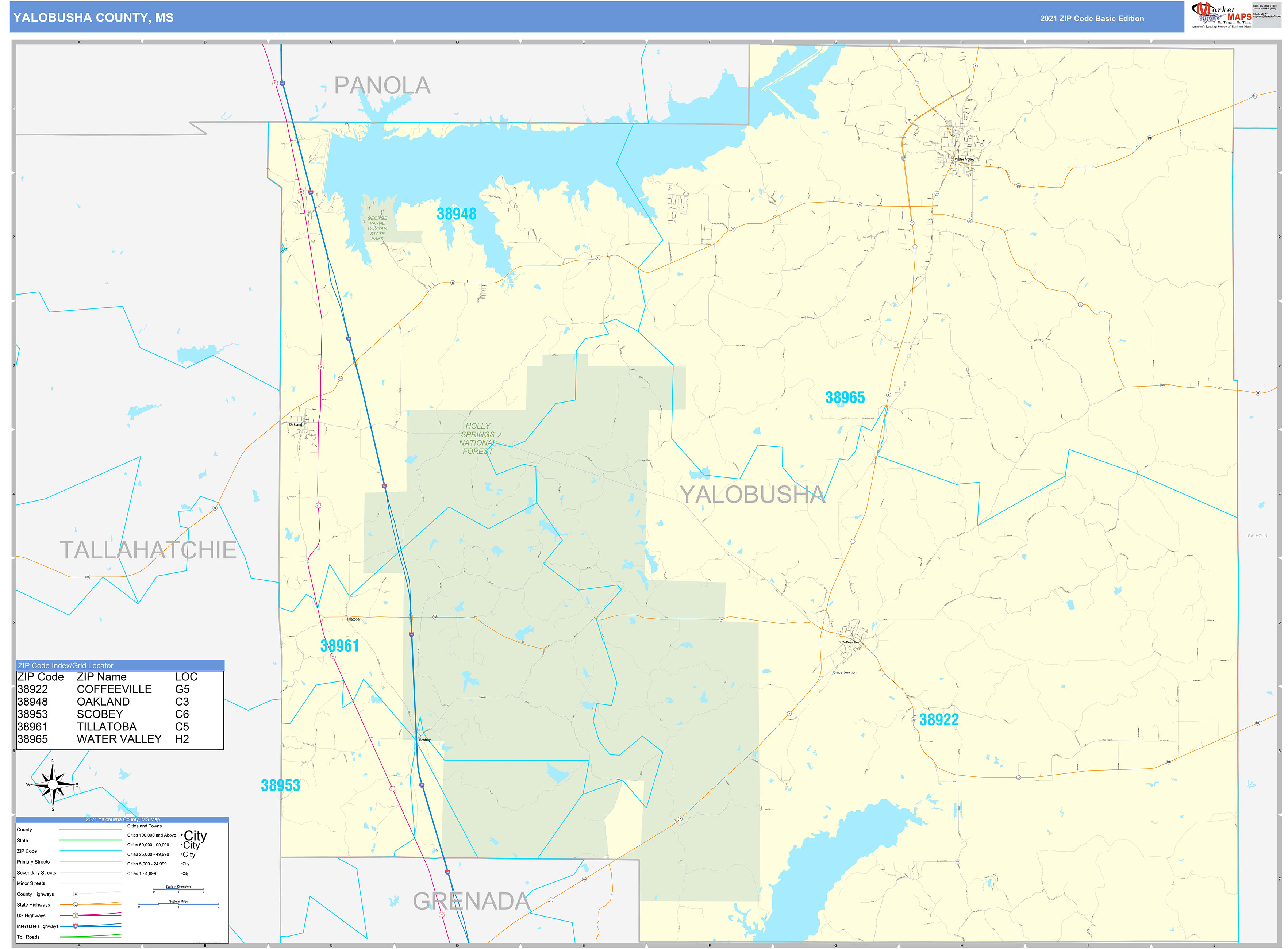Click the Interstate Highways shield symbol in legend
The image size is (1288, 949).
click(x=76, y=927)
